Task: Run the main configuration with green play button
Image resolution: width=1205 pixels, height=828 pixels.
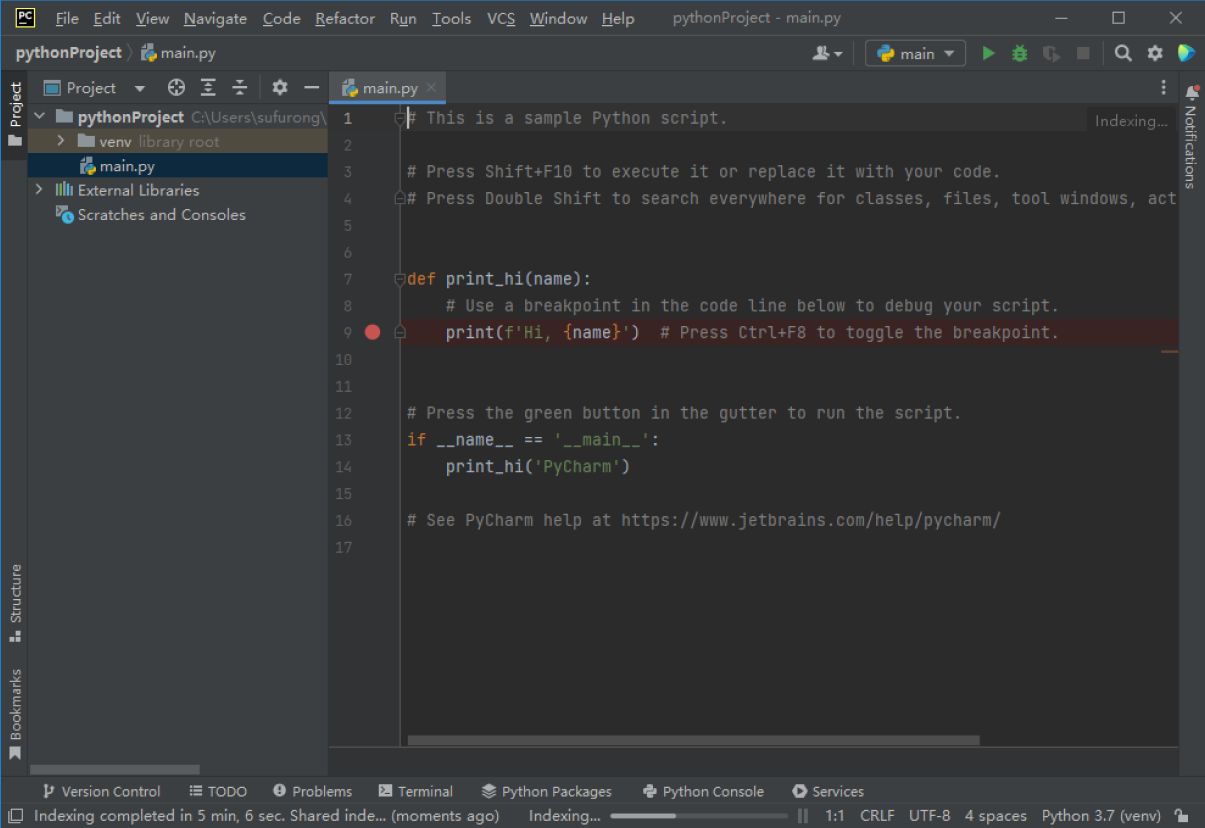Action: [x=988, y=54]
